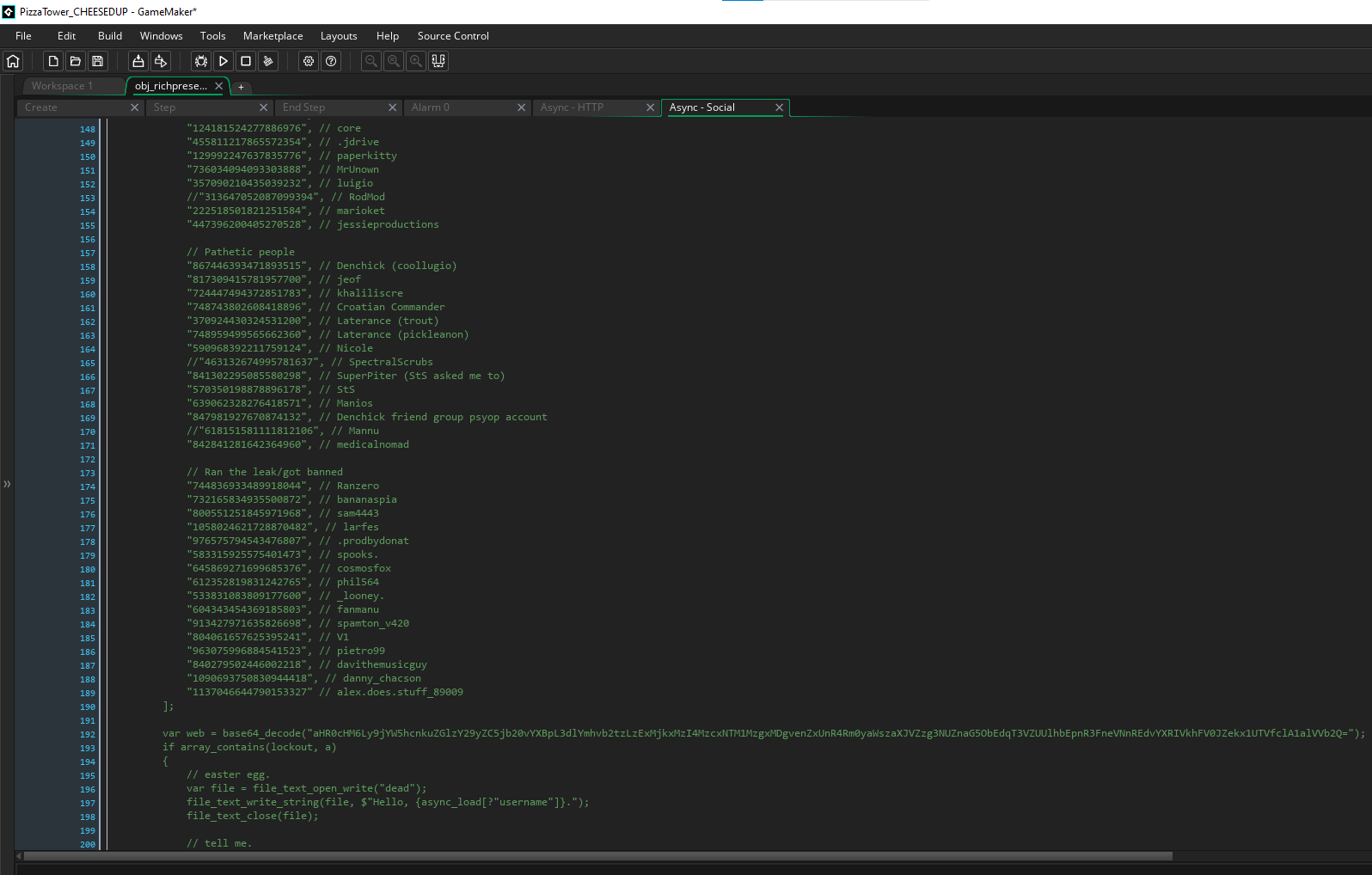Click the 'file_text_close(file);' line
This screenshot has height=875, width=1372.
pyautogui.click(x=253, y=816)
